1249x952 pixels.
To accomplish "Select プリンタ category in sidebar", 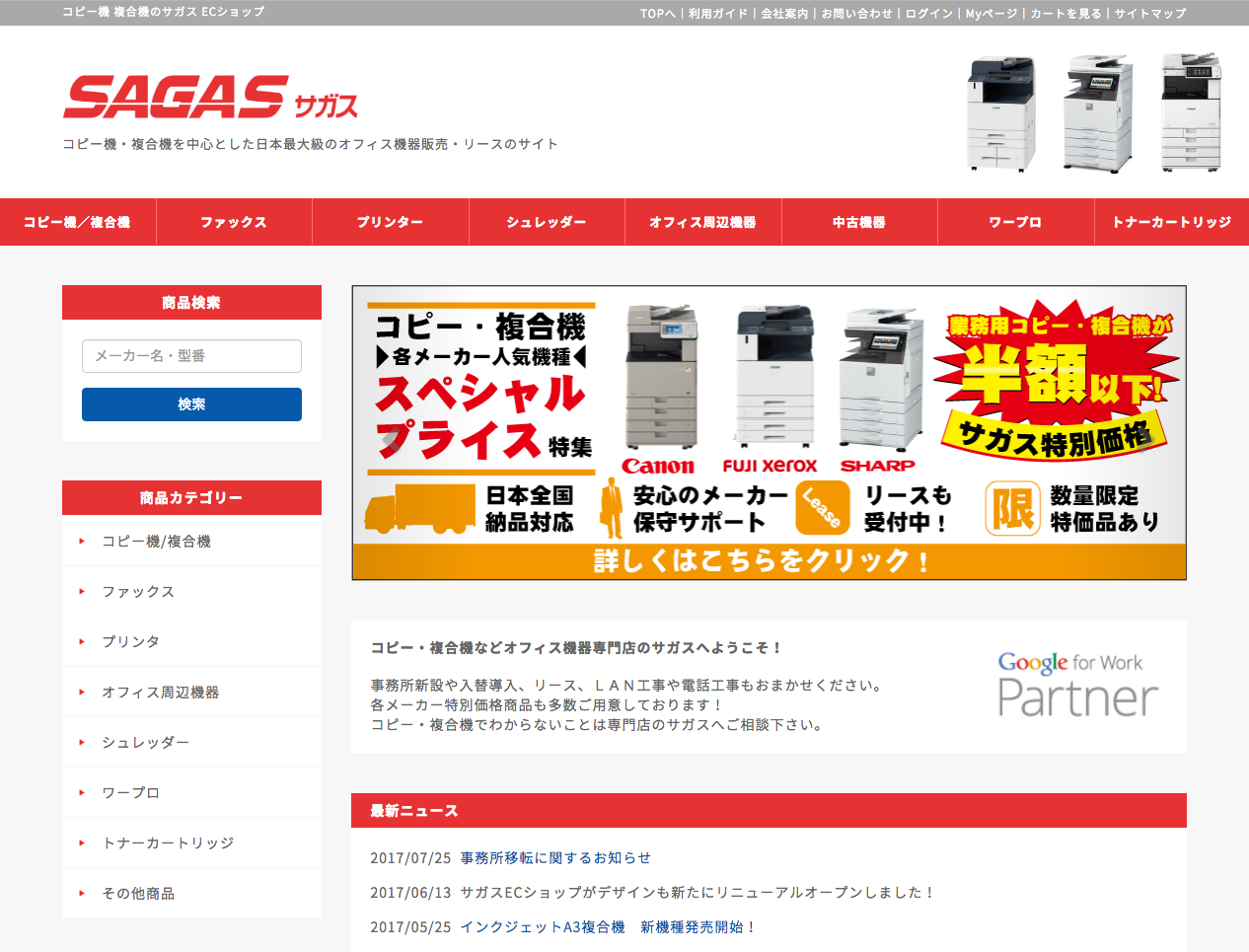I will [191, 641].
